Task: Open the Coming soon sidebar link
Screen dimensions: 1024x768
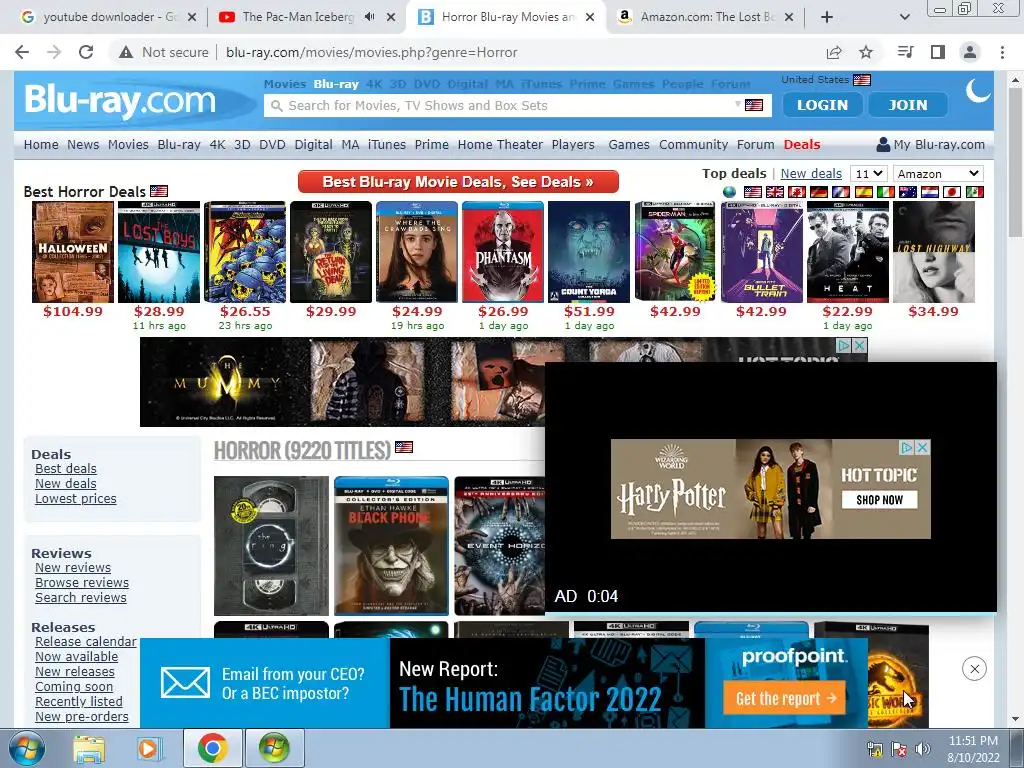Action: point(74,687)
